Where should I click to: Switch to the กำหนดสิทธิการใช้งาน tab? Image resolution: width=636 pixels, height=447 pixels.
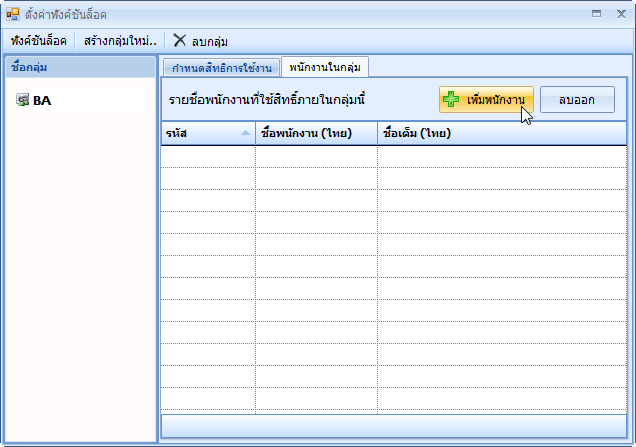221,68
